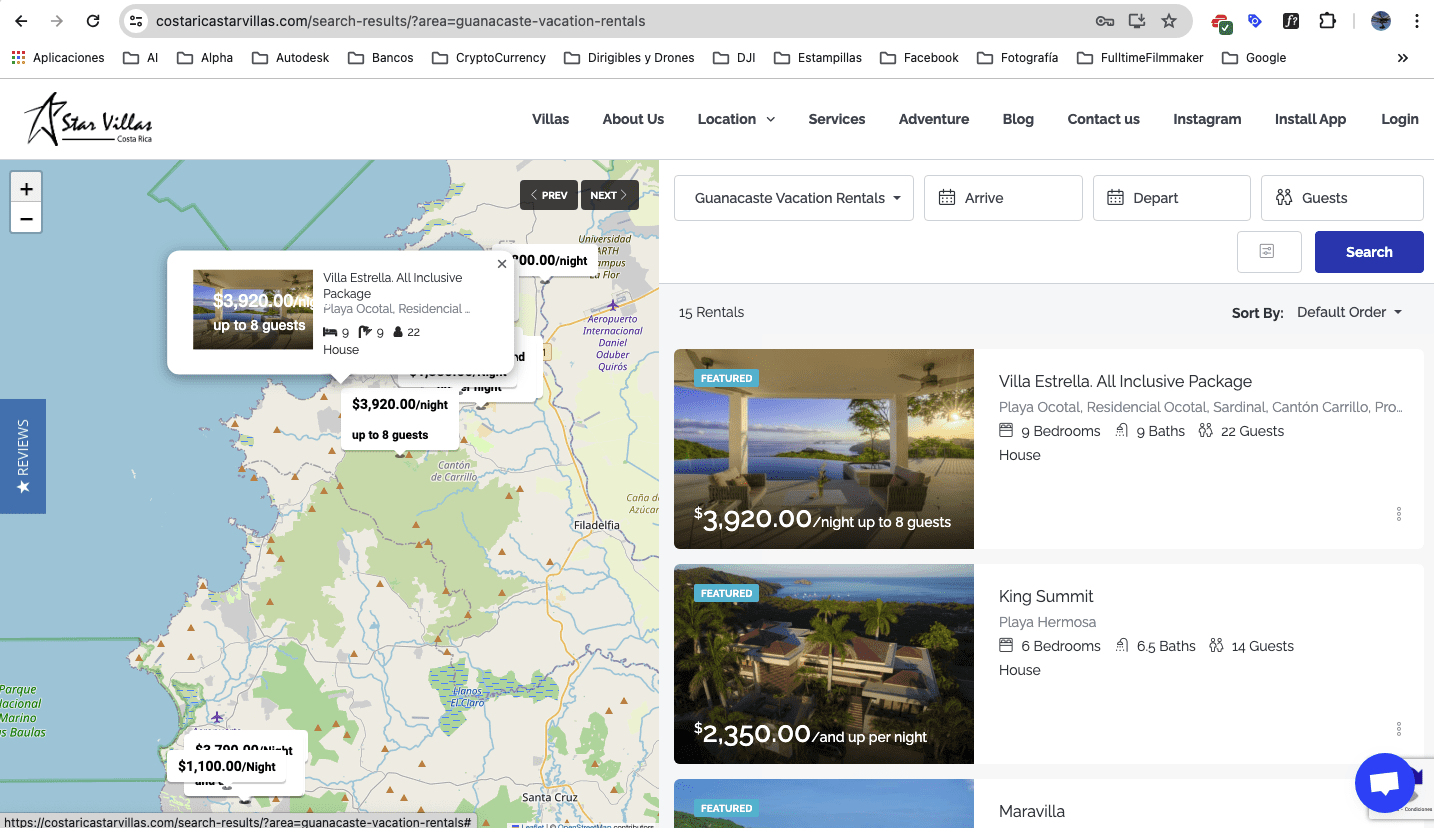The width and height of the screenshot is (1434, 828).
Task: Click the browser Forward arrow
Action: (57, 21)
